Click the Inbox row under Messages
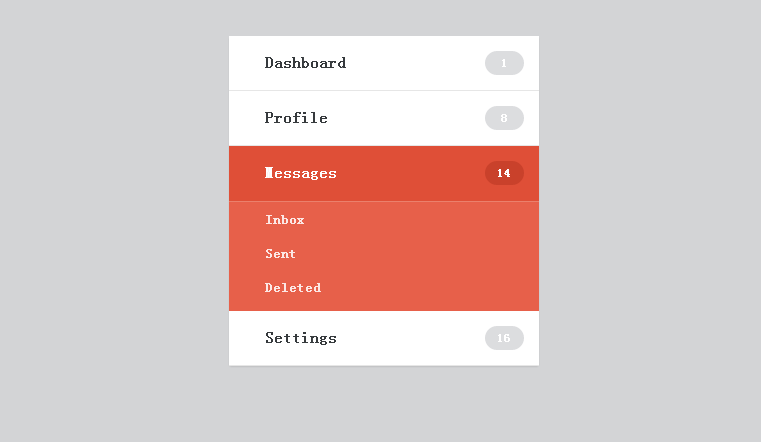Screen dimensions: 761x442 [x=384, y=220]
